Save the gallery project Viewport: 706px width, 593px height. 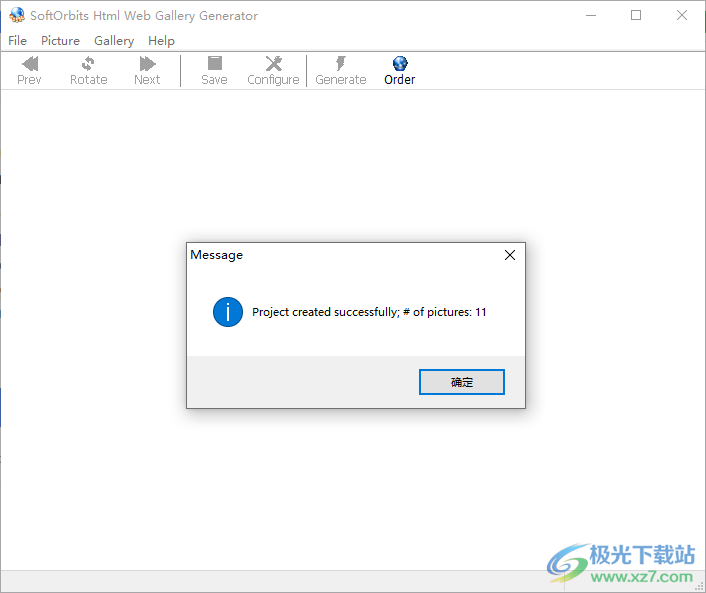[214, 70]
